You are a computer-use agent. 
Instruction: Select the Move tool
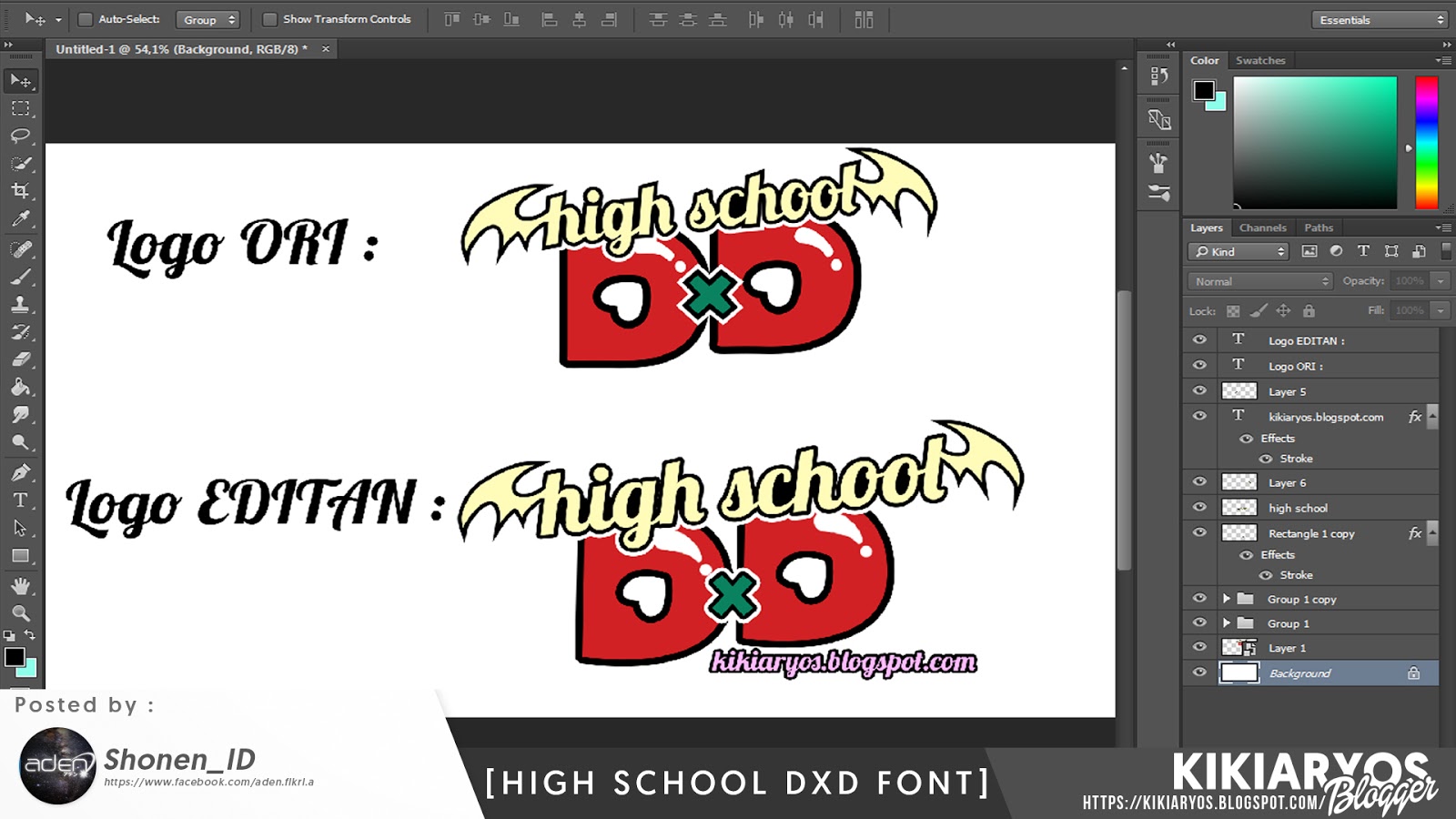coord(21,81)
